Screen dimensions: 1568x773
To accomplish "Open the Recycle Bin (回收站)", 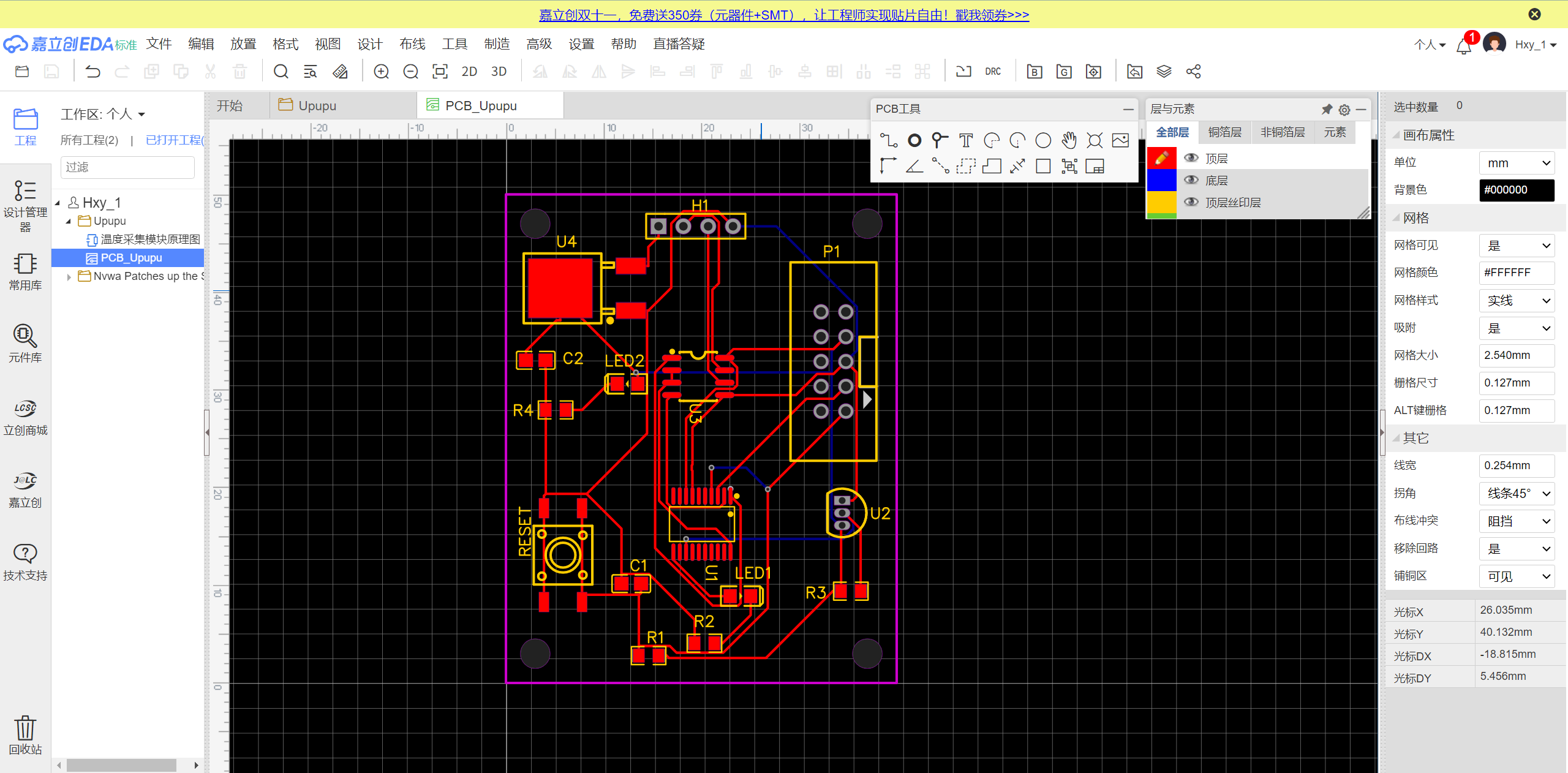I will [x=25, y=734].
